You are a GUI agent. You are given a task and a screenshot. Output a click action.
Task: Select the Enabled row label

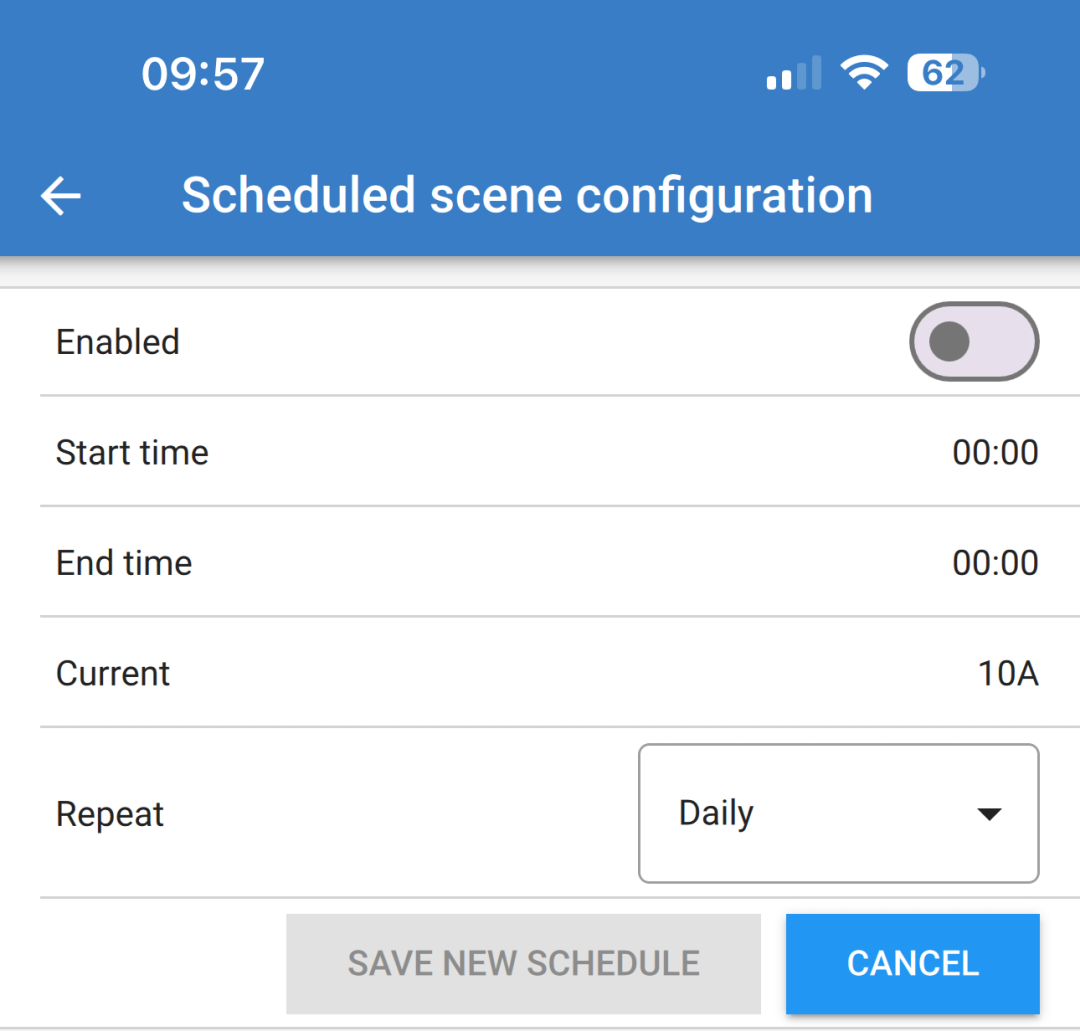click(118, 342)
